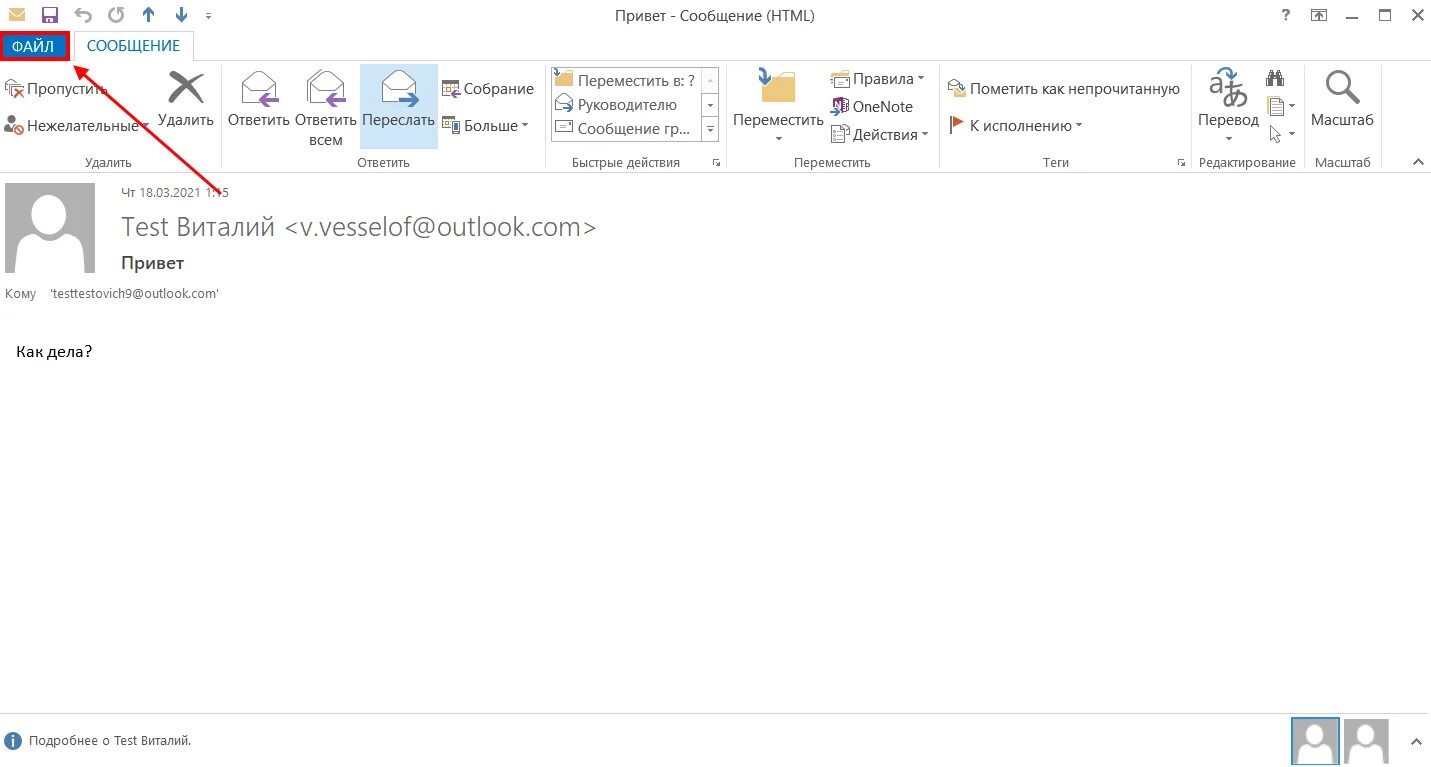
Task: Delete the message with Удалить
Action: click(186, 100)
